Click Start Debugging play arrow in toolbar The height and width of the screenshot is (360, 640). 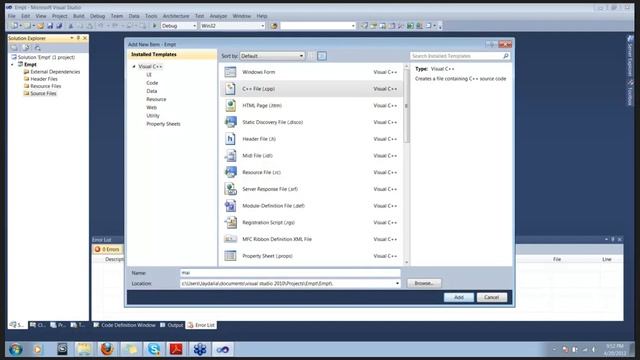[x=155, y=26]
